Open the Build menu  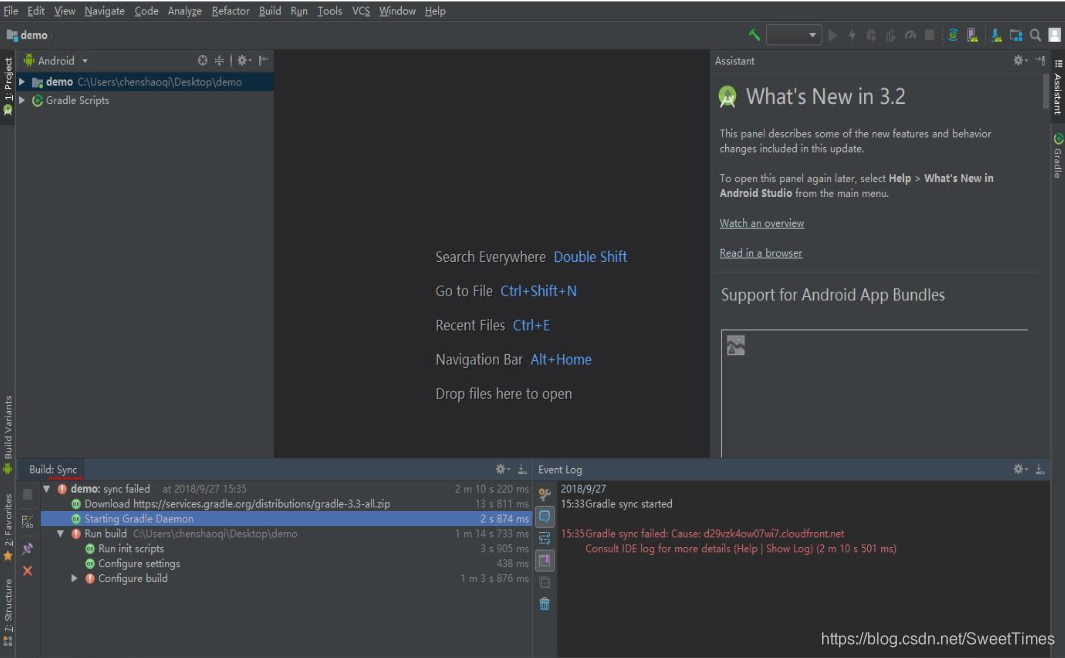click(x=270, y=11)
